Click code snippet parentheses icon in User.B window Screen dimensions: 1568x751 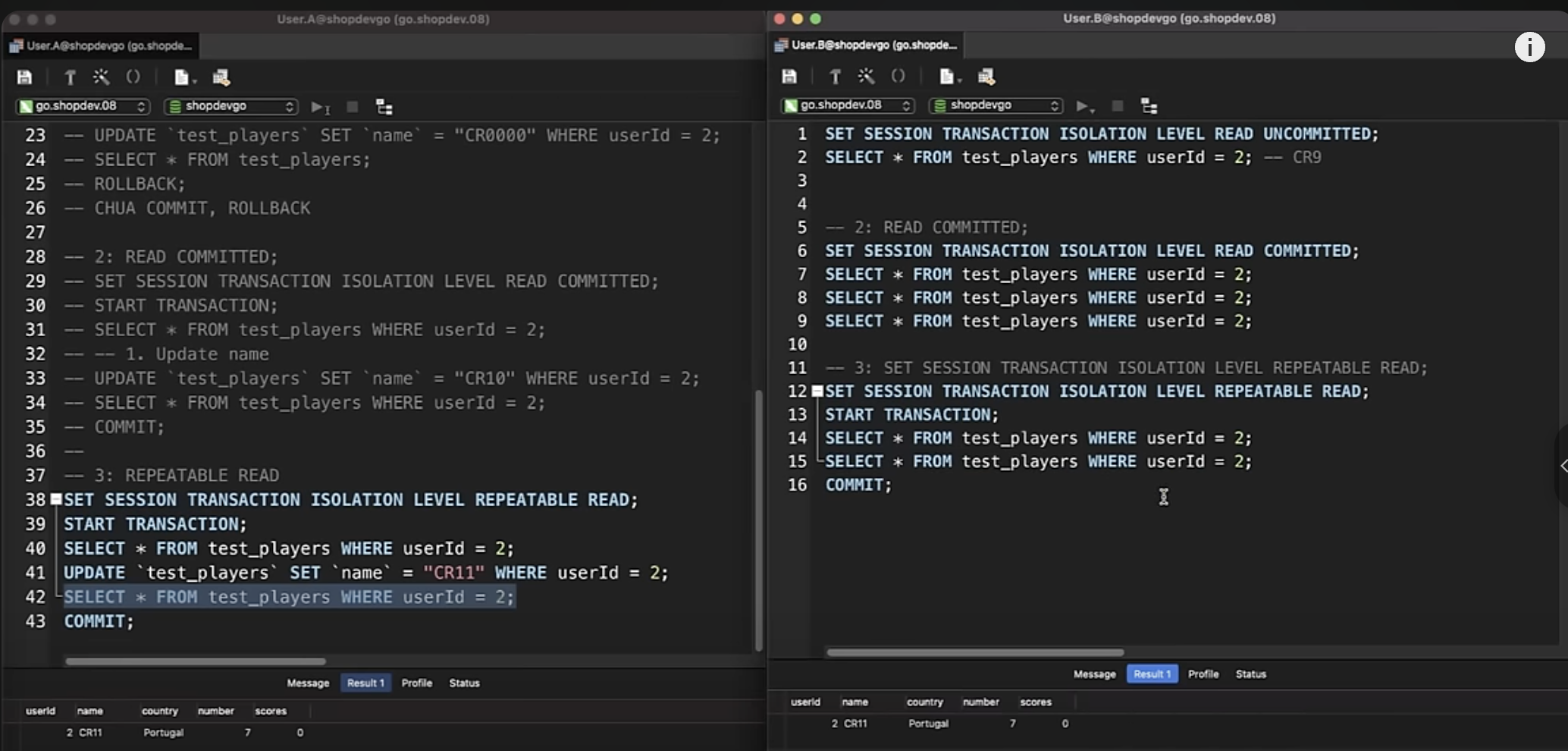[x=898, y=76]
